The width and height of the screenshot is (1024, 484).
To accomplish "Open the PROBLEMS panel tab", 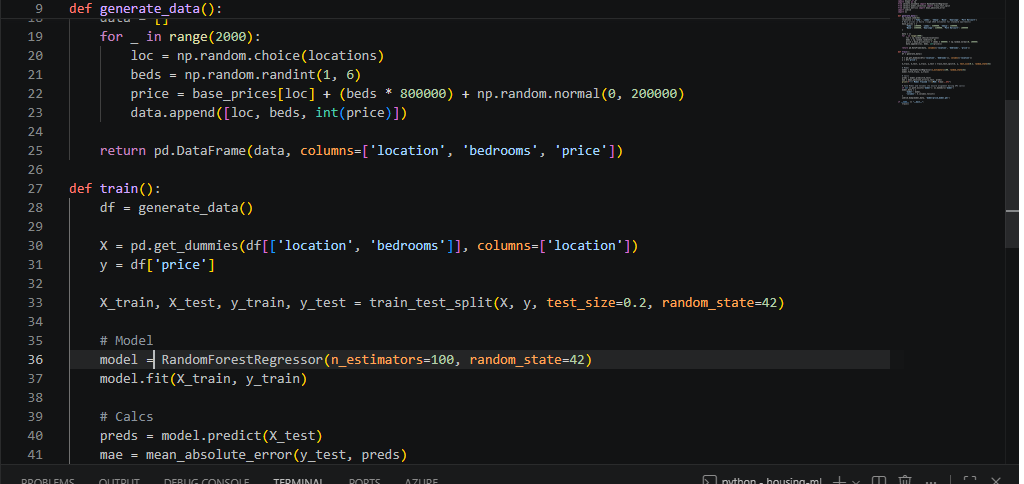I will pyautogui.click(x=48, y=482).
